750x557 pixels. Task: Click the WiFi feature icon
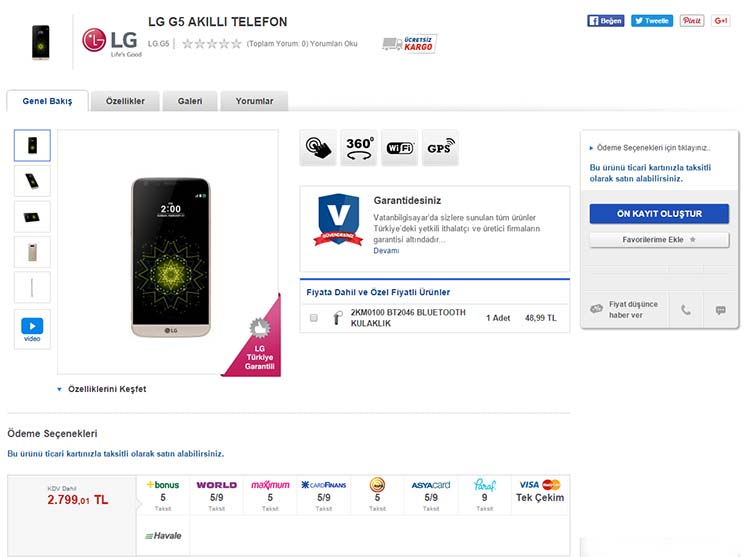coord(399,147)
